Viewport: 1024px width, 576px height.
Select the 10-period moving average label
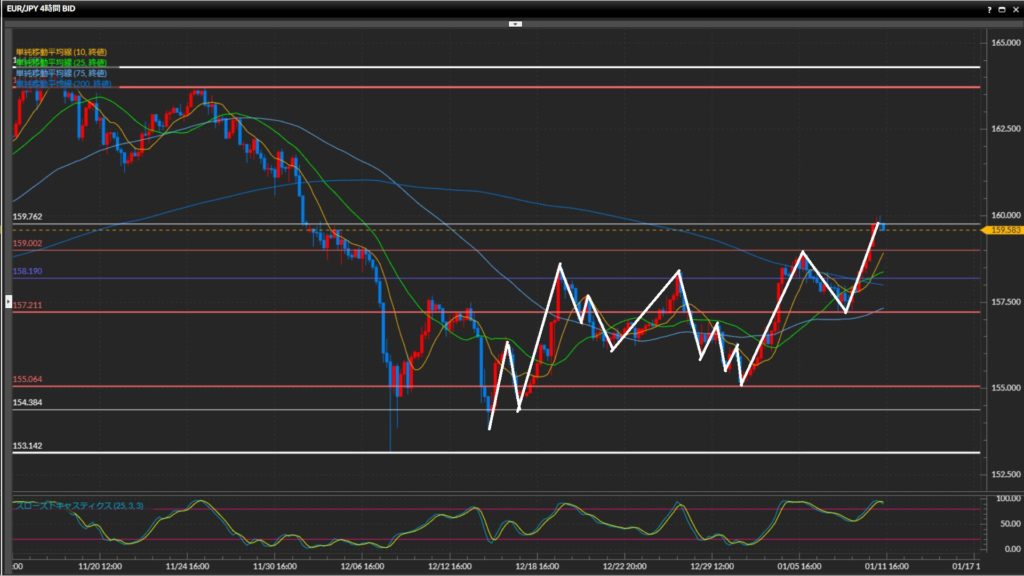[61, 51]
